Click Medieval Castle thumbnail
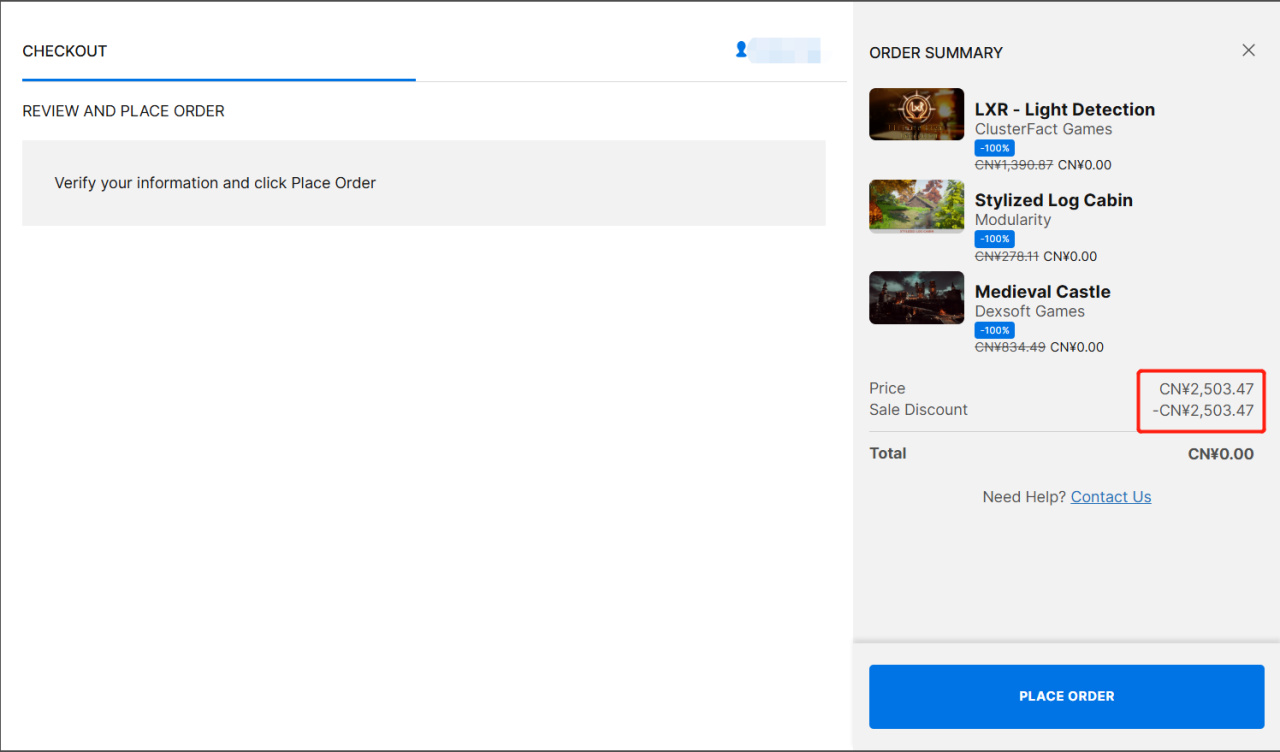1280x752 pixels. (916, 297)
